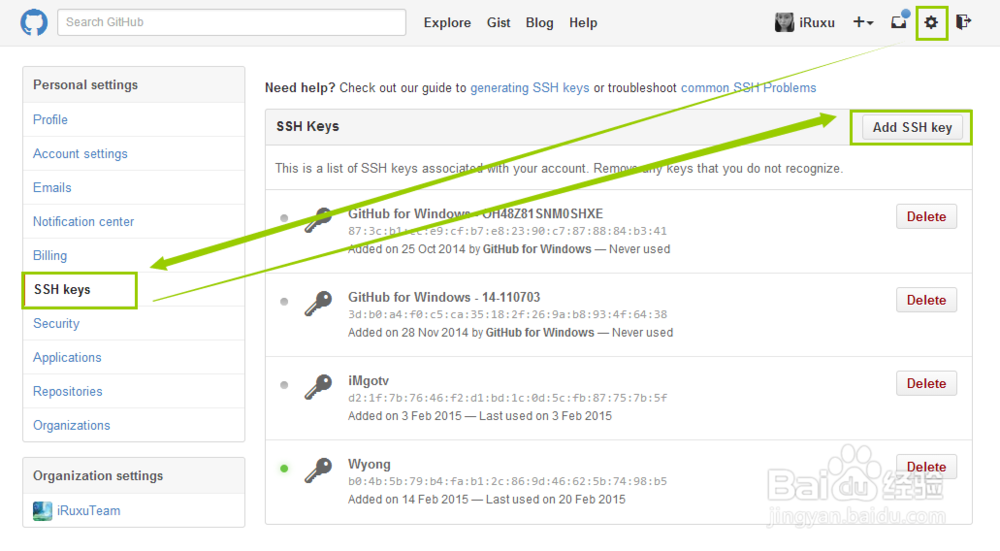Screen dimensions: 1000x551
Task: Focus the Search GitHub field
Action: tap(232, 22)
